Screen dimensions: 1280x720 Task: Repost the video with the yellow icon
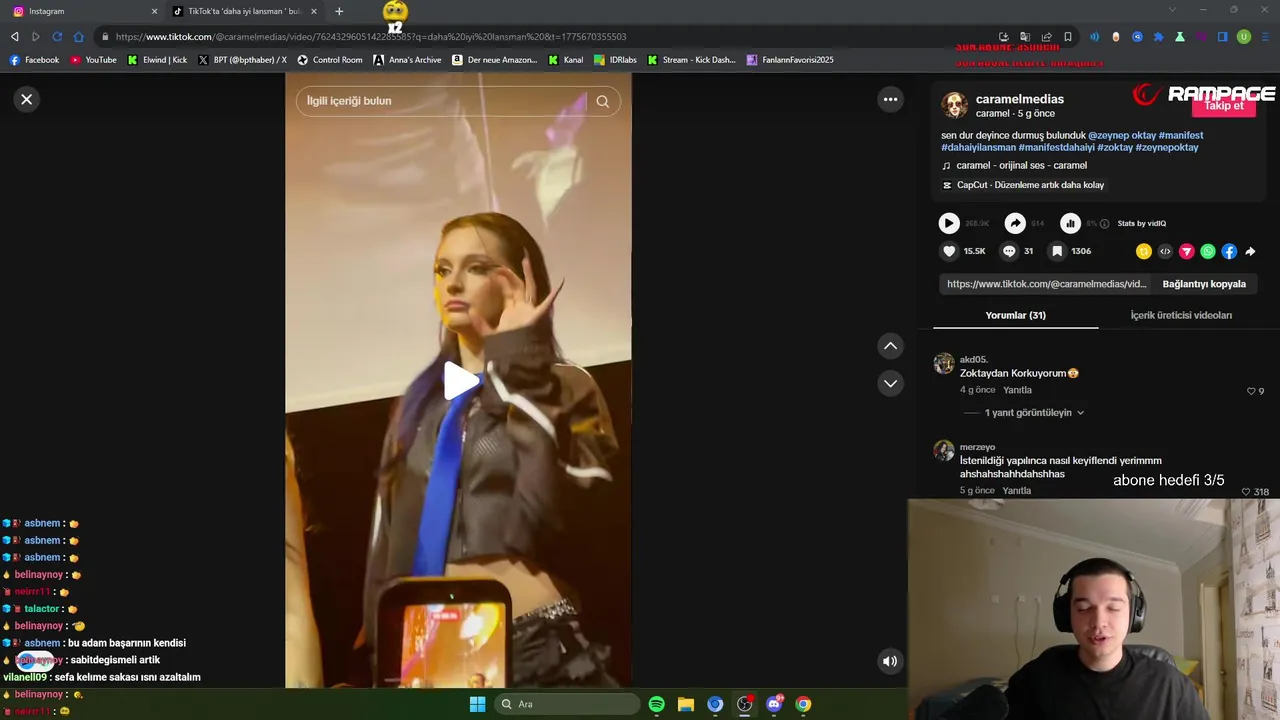[x=1144, y=252]
